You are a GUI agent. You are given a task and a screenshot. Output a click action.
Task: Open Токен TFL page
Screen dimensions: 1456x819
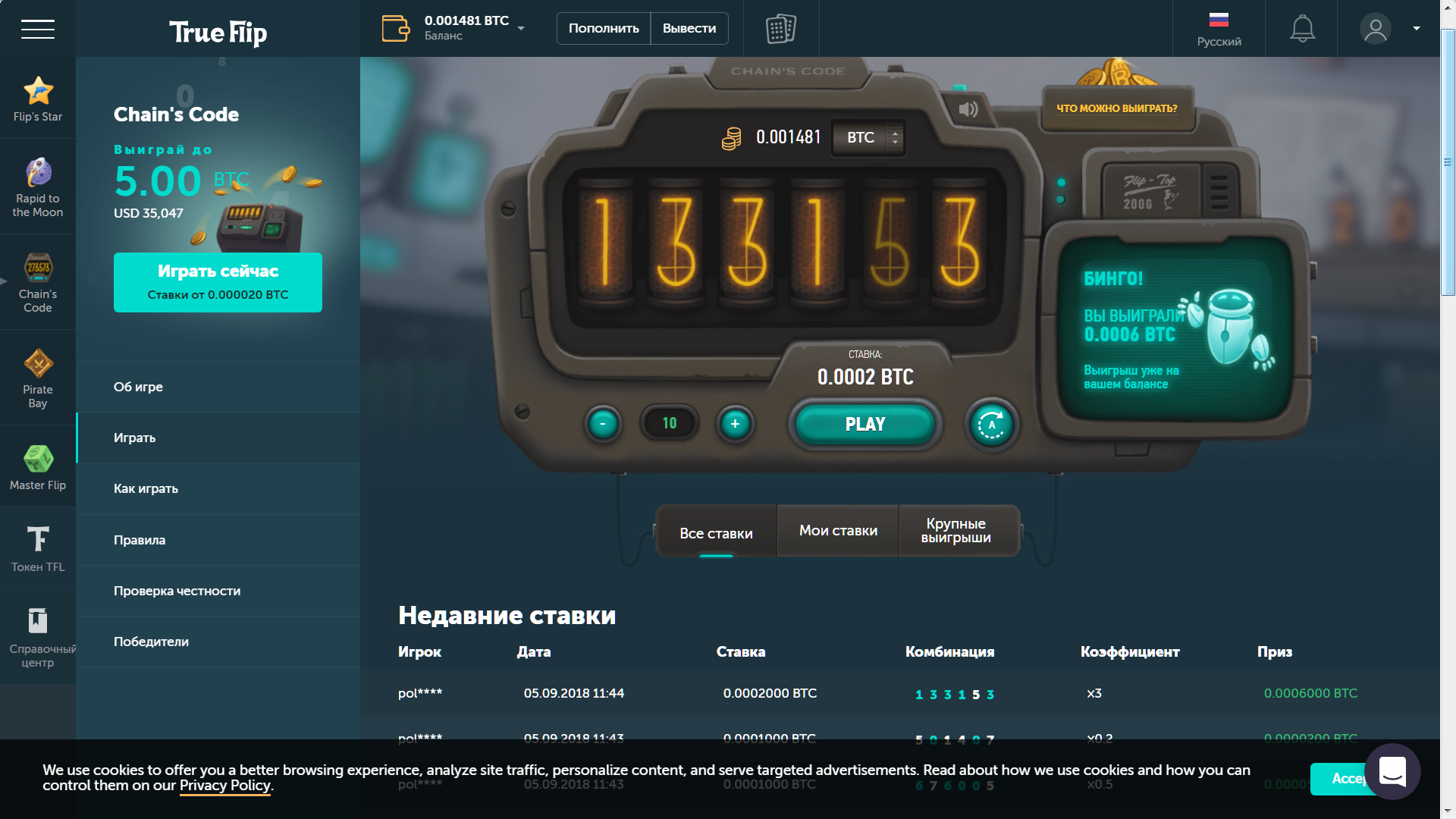click(x=38, y=548)
